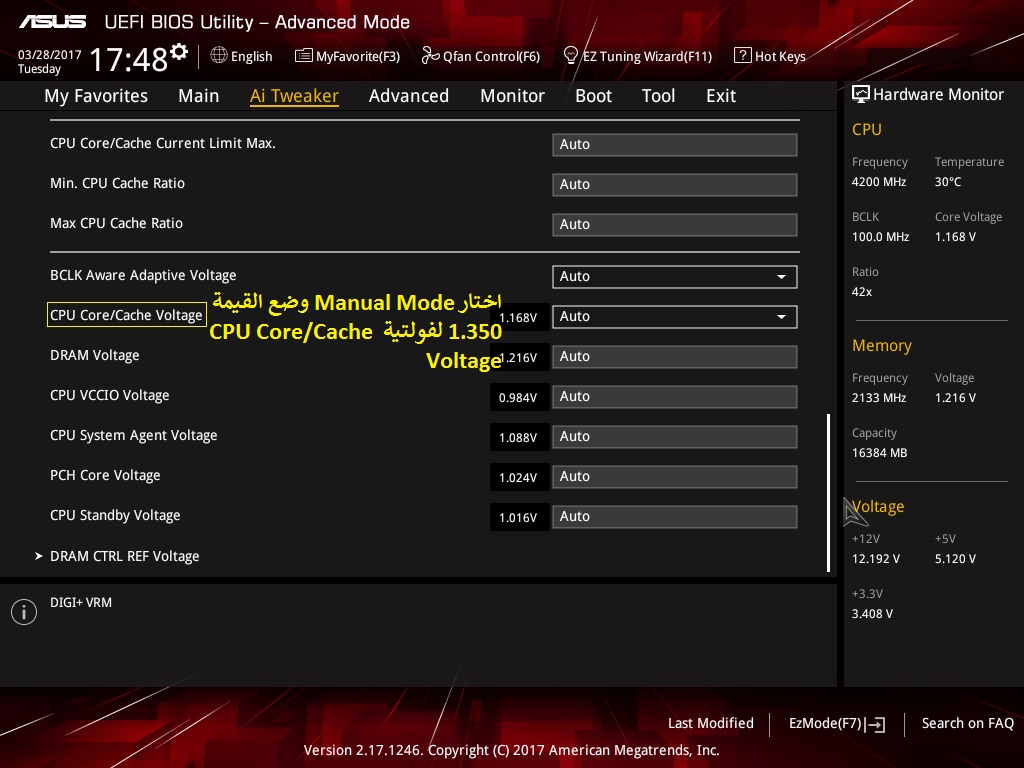Select the PCH Core Voltage label

(105, 475)
